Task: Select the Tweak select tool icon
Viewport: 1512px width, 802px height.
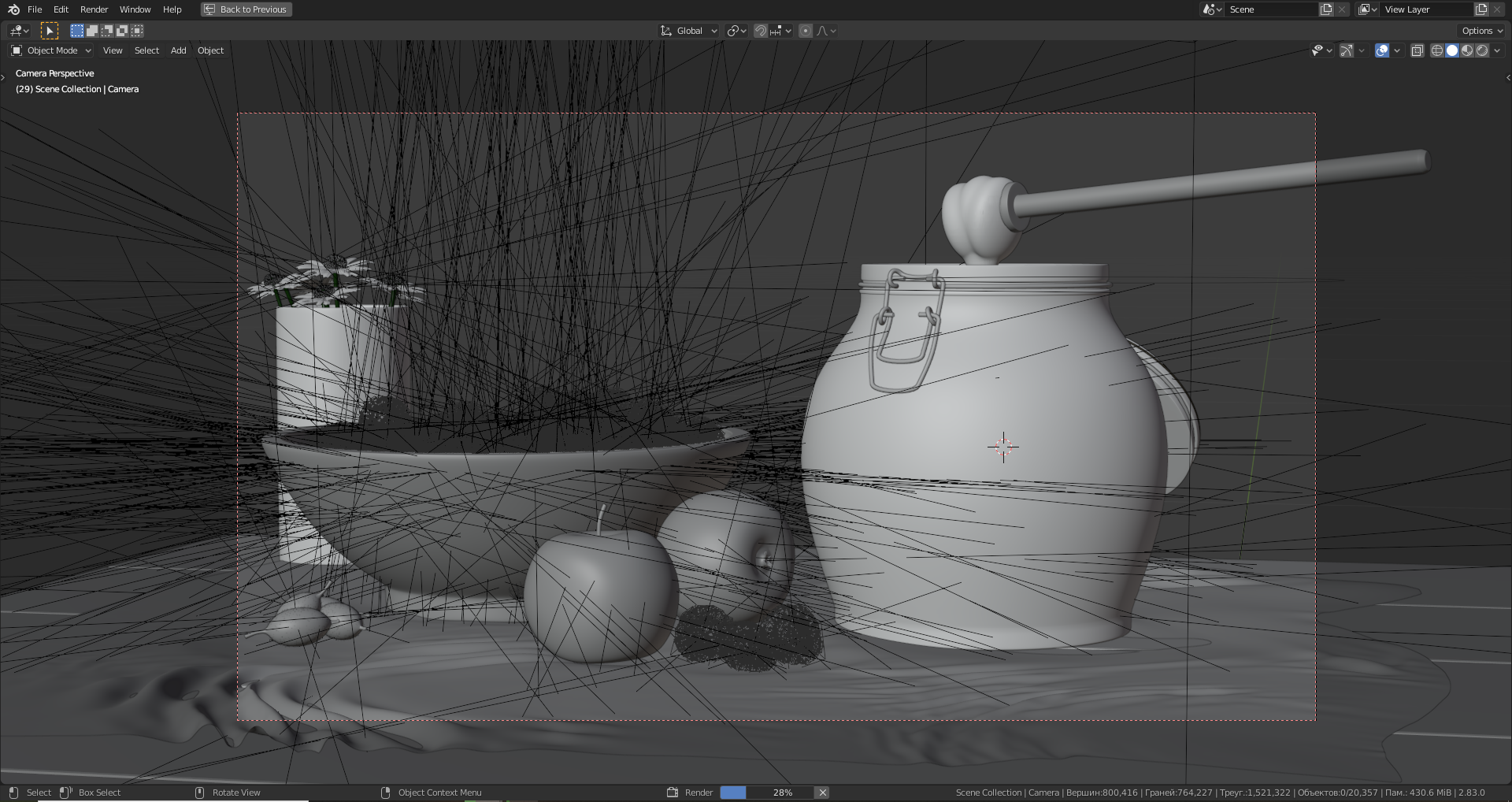Action: point(49,31)
